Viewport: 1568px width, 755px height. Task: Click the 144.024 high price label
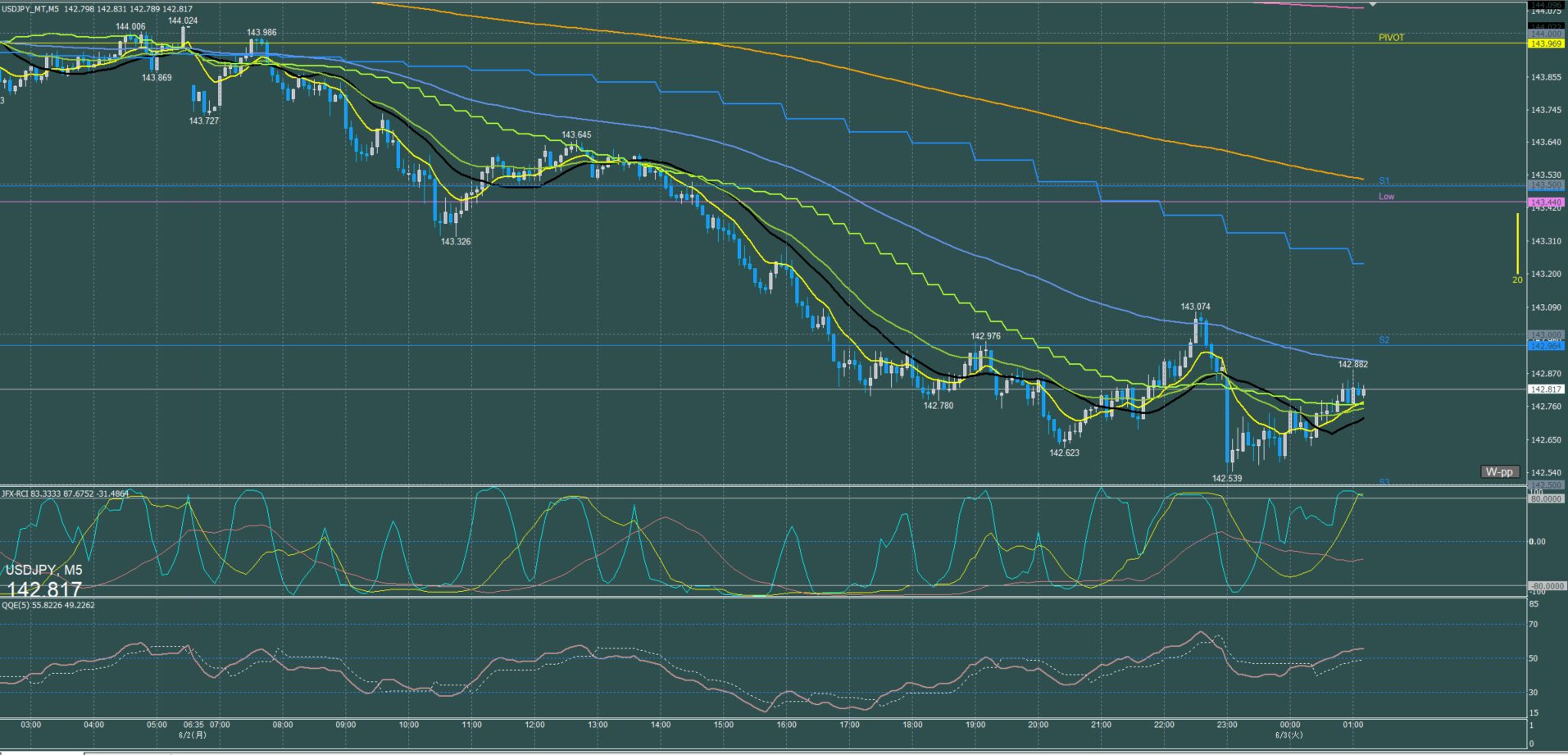point(183,20)
